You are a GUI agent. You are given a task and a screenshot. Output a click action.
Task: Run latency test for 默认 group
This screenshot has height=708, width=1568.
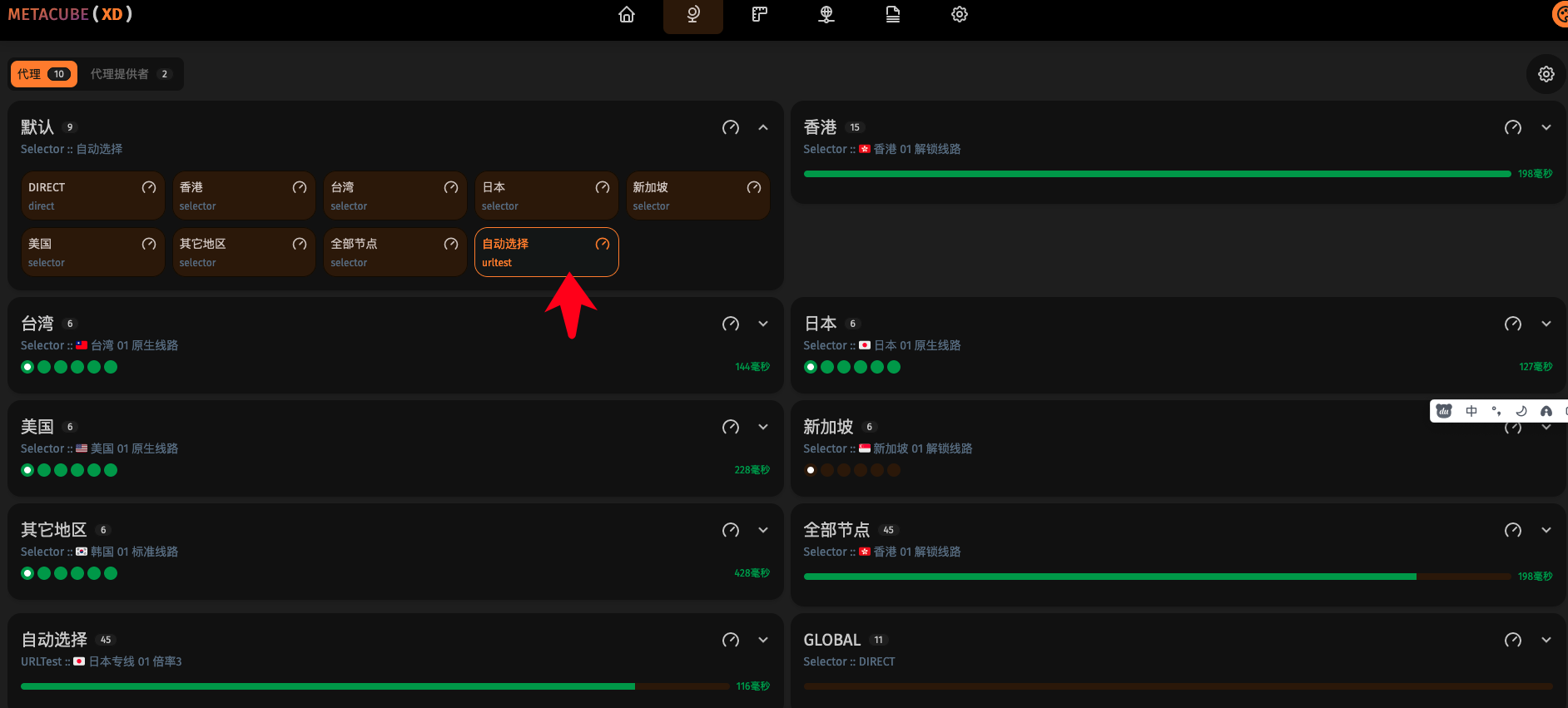[x=731, y=127]
